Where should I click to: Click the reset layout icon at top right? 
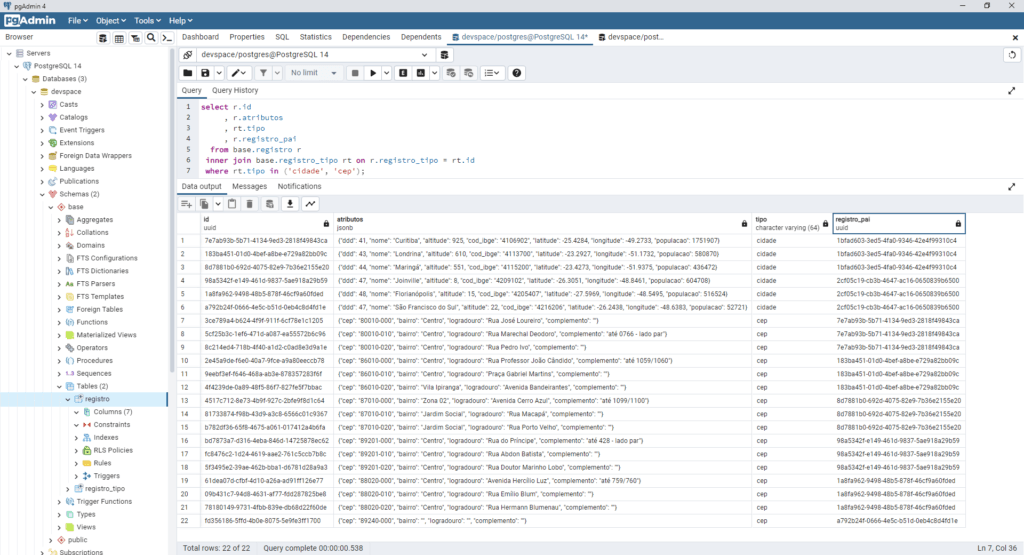pyautogui.click(x=1012, y=55)
